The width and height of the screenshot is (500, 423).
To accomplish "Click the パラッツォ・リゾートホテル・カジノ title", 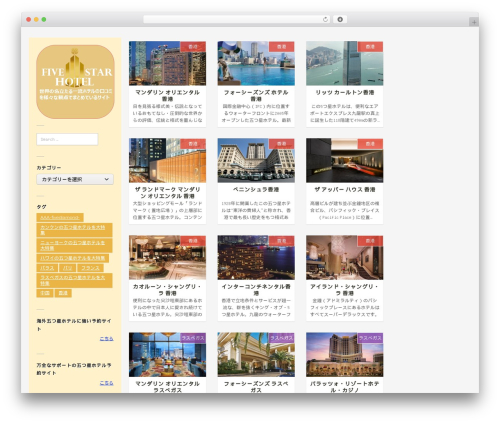I will [x=345, y=387].
